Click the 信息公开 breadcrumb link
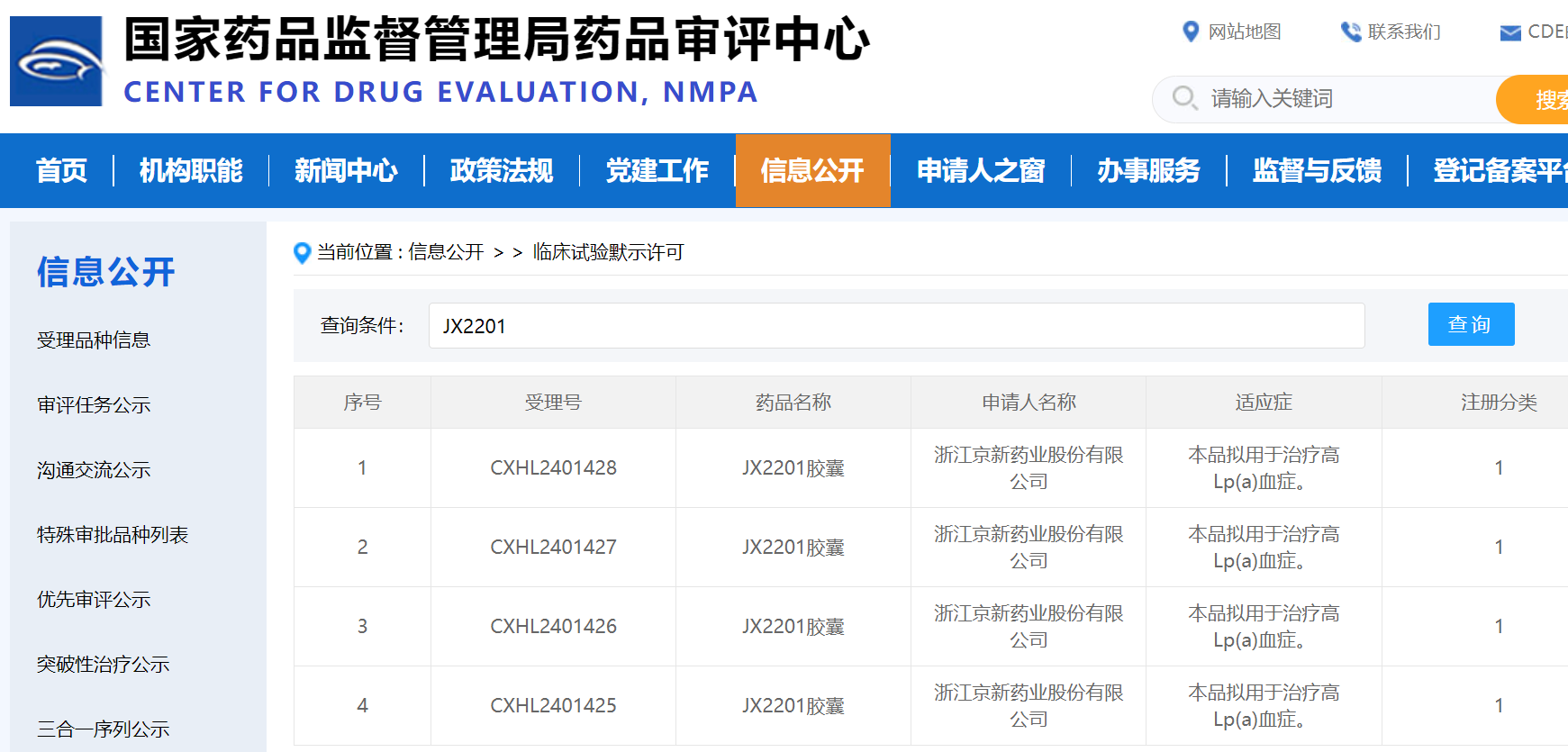 (x=446, y=252)
